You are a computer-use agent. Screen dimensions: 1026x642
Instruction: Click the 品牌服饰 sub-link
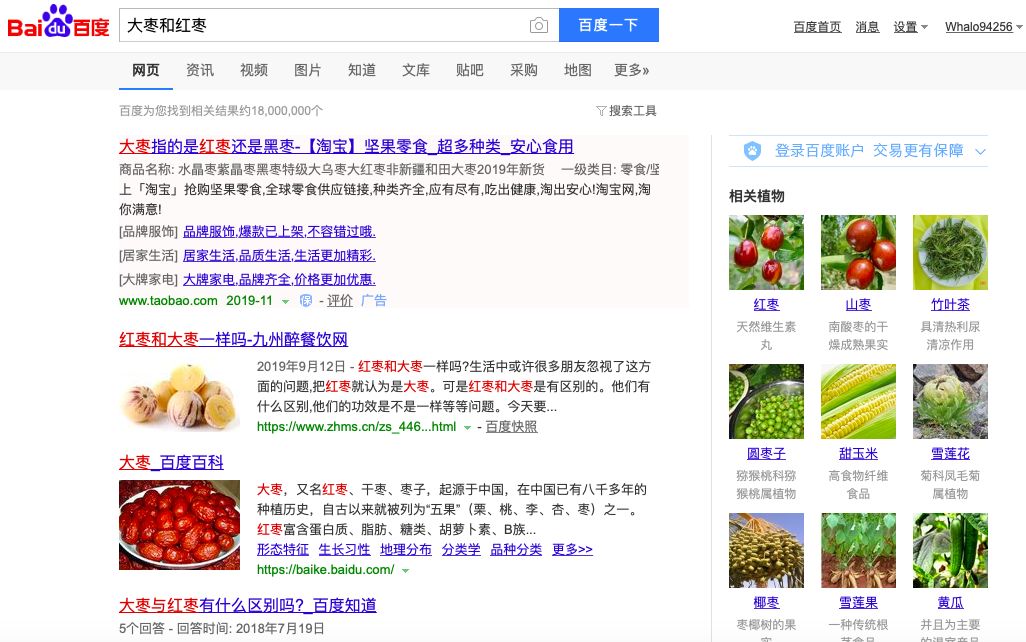279,232
